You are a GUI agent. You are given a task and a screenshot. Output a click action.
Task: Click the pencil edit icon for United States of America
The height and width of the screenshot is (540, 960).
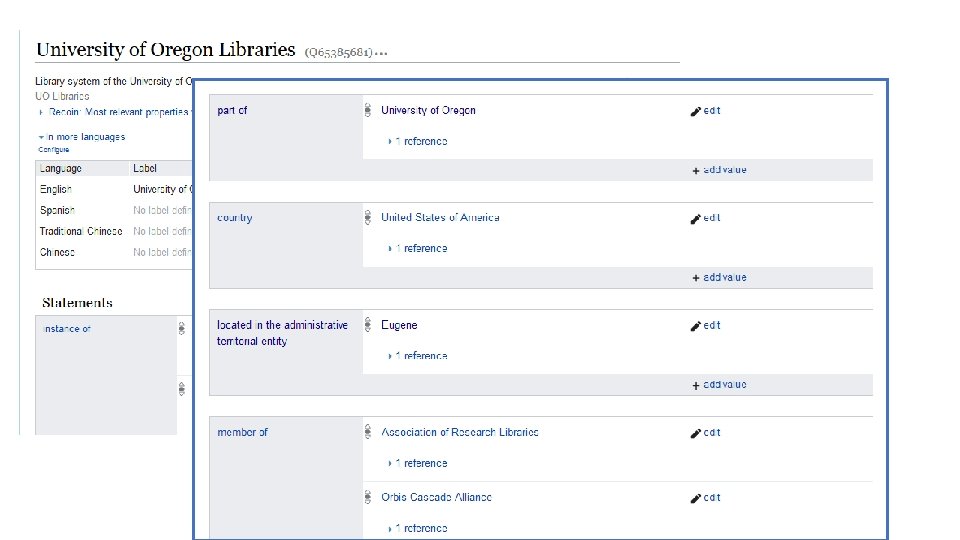pos(696,219)
